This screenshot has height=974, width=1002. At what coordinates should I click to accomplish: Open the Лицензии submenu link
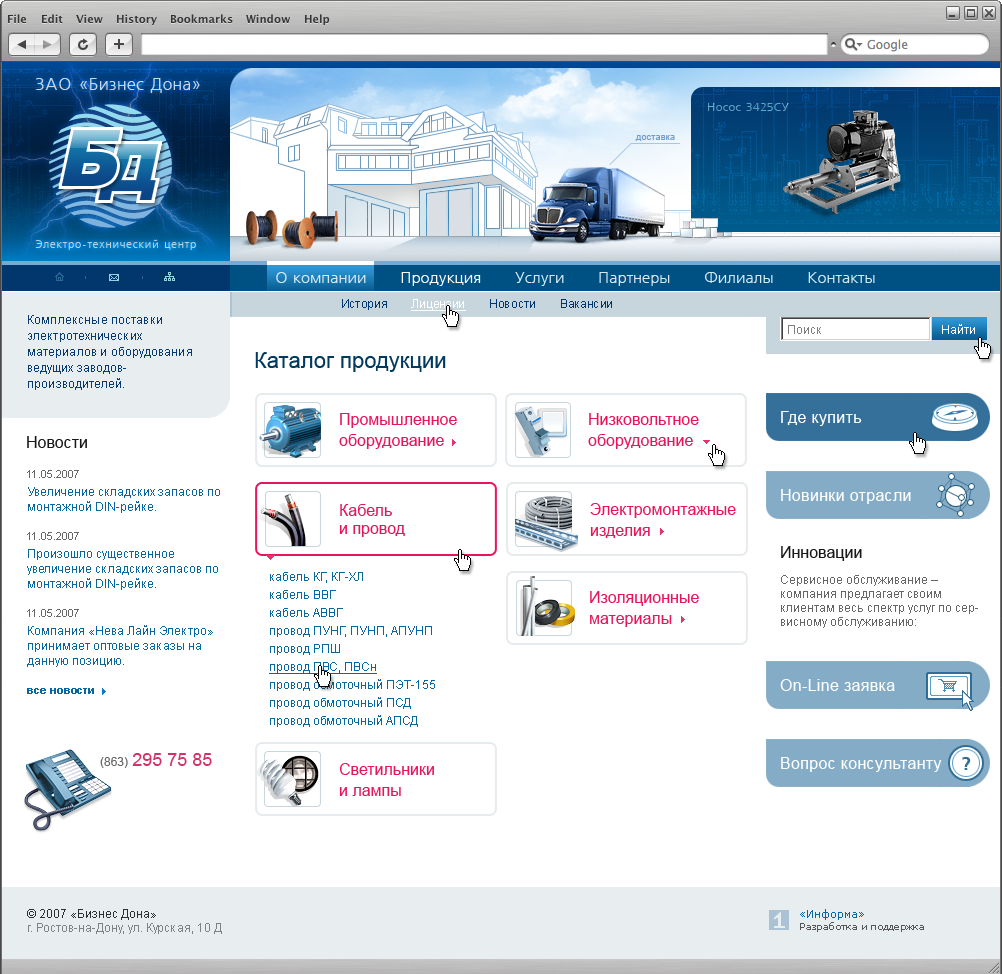pos(438,304)
